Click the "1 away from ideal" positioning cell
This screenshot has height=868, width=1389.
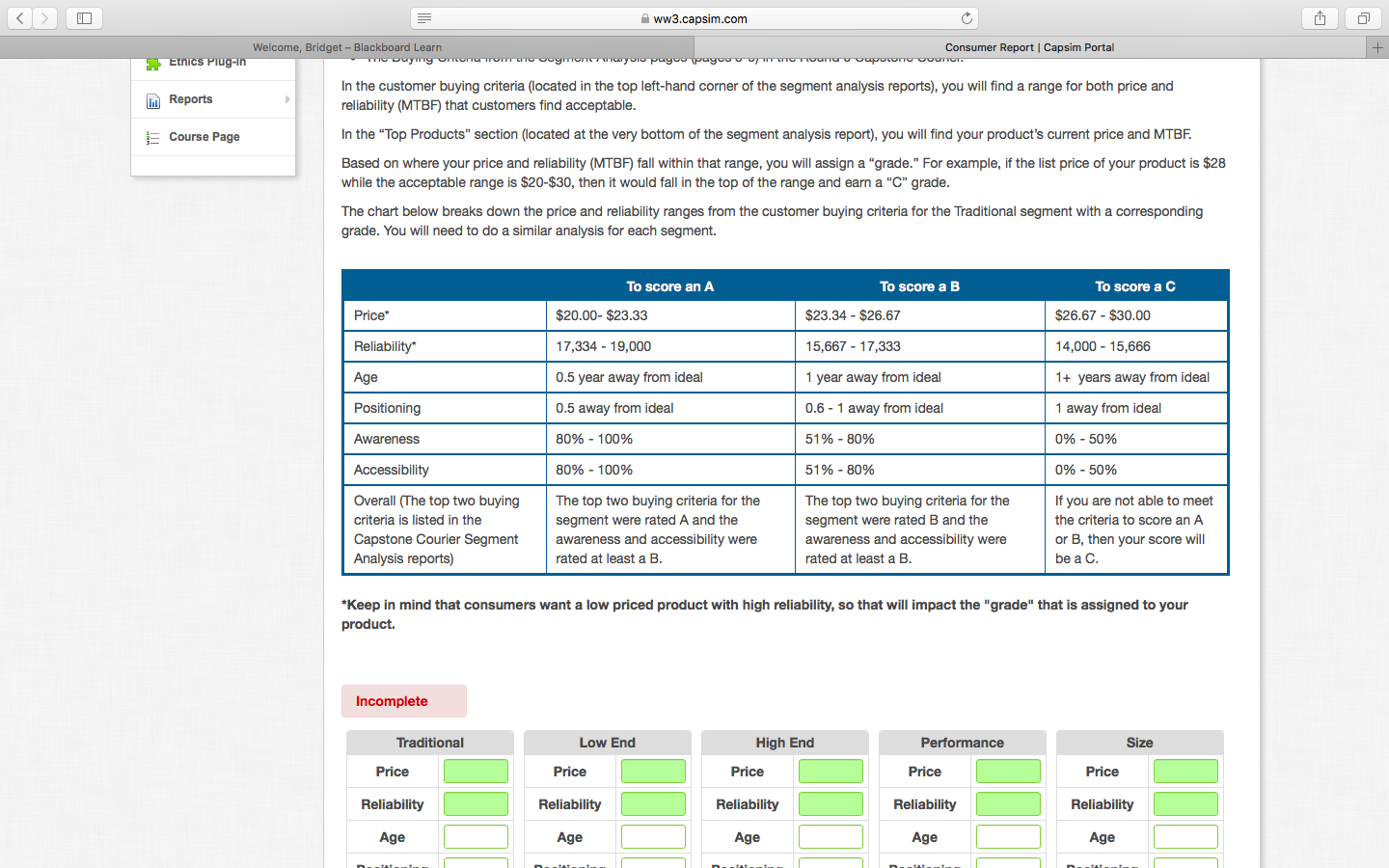pyautogui.click(x=1135, y=408)
